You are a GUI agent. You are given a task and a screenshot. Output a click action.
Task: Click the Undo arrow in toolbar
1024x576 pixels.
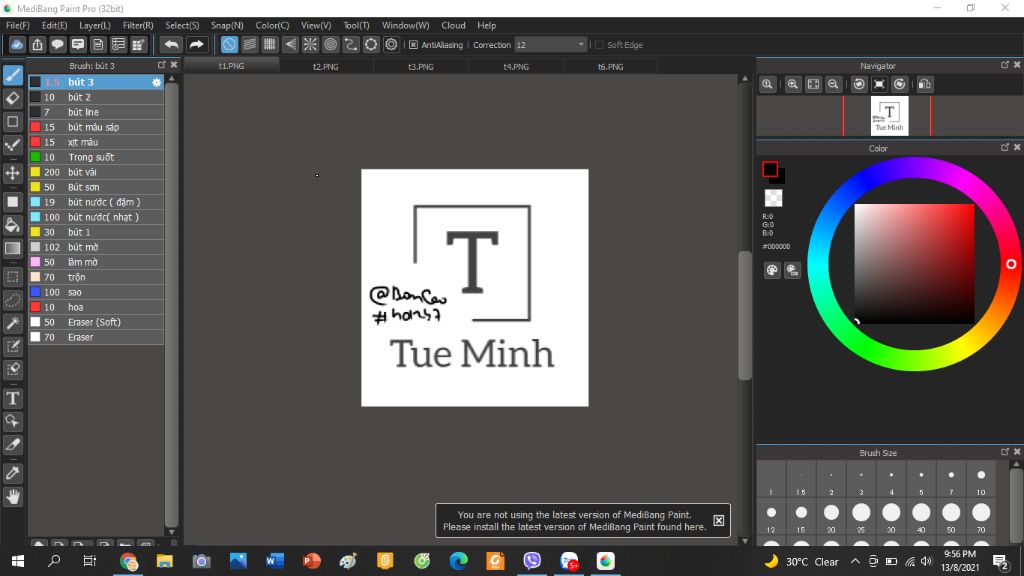pyautogui.click(x=172, y=44)
